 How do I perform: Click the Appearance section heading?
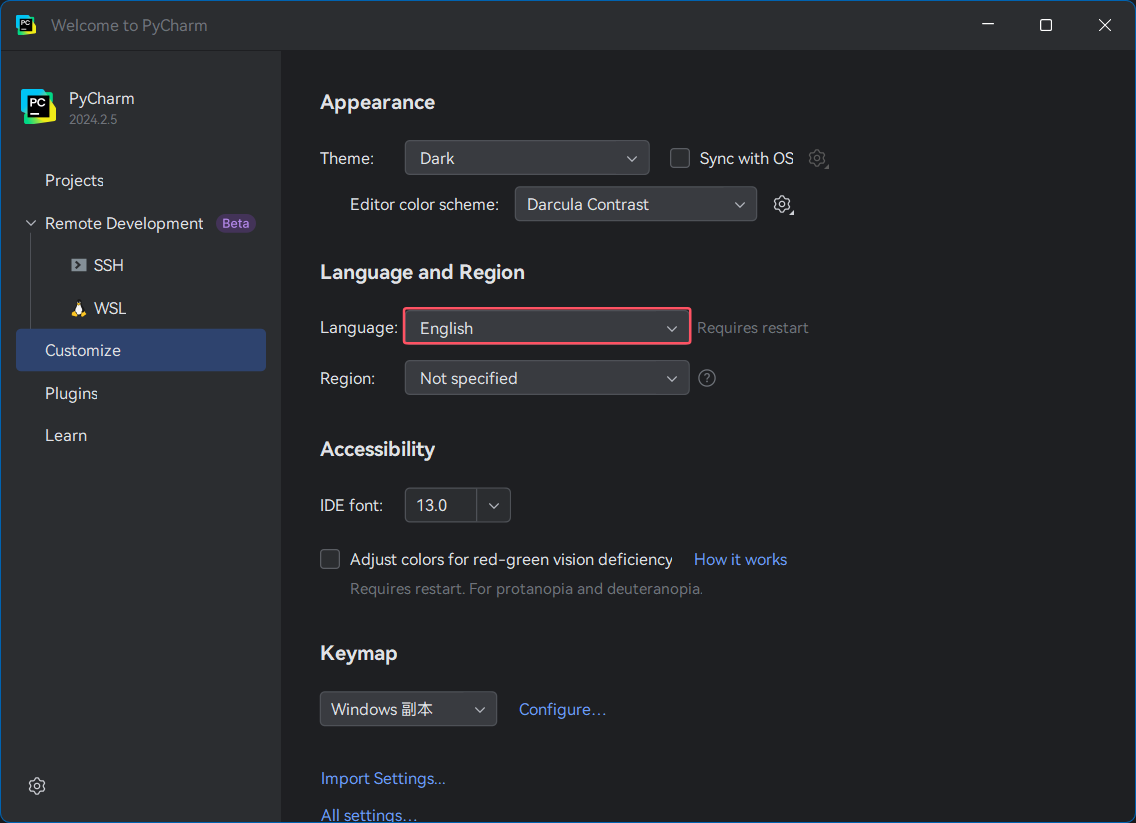[377, 102]
